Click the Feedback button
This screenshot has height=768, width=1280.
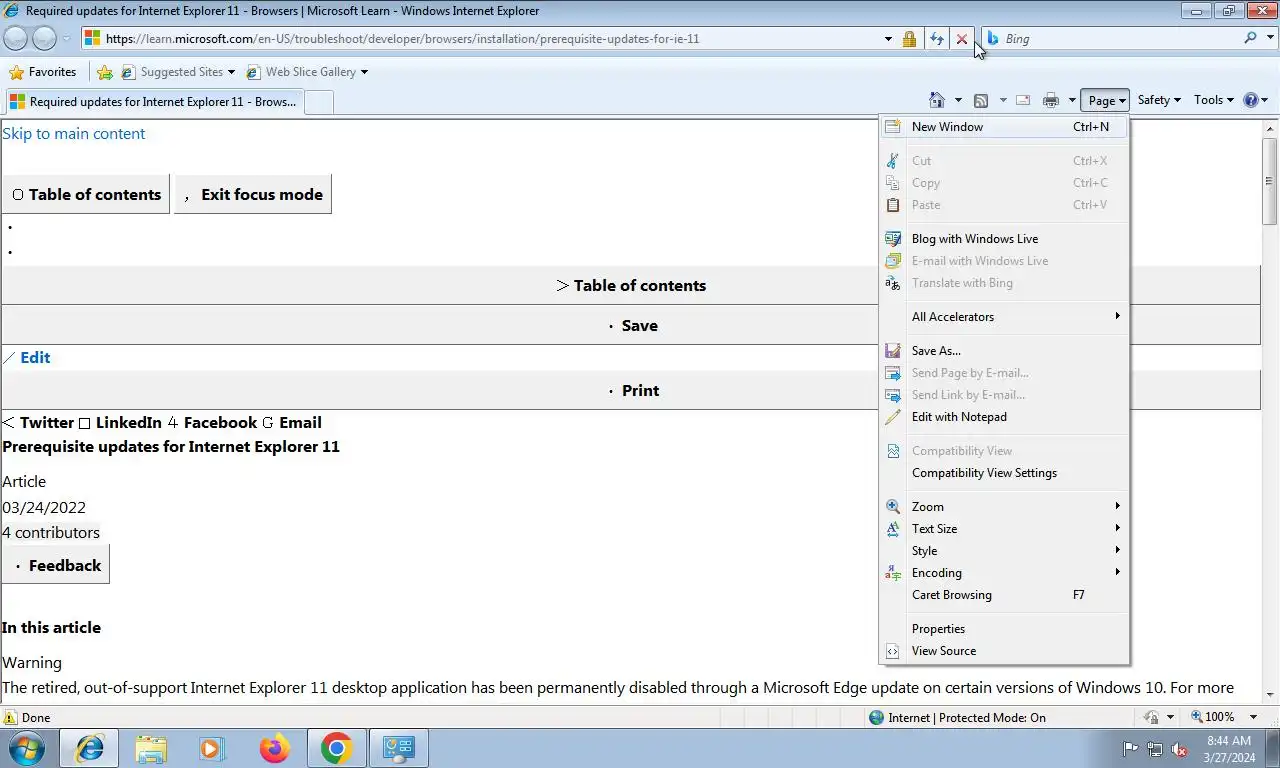point(56,565)
